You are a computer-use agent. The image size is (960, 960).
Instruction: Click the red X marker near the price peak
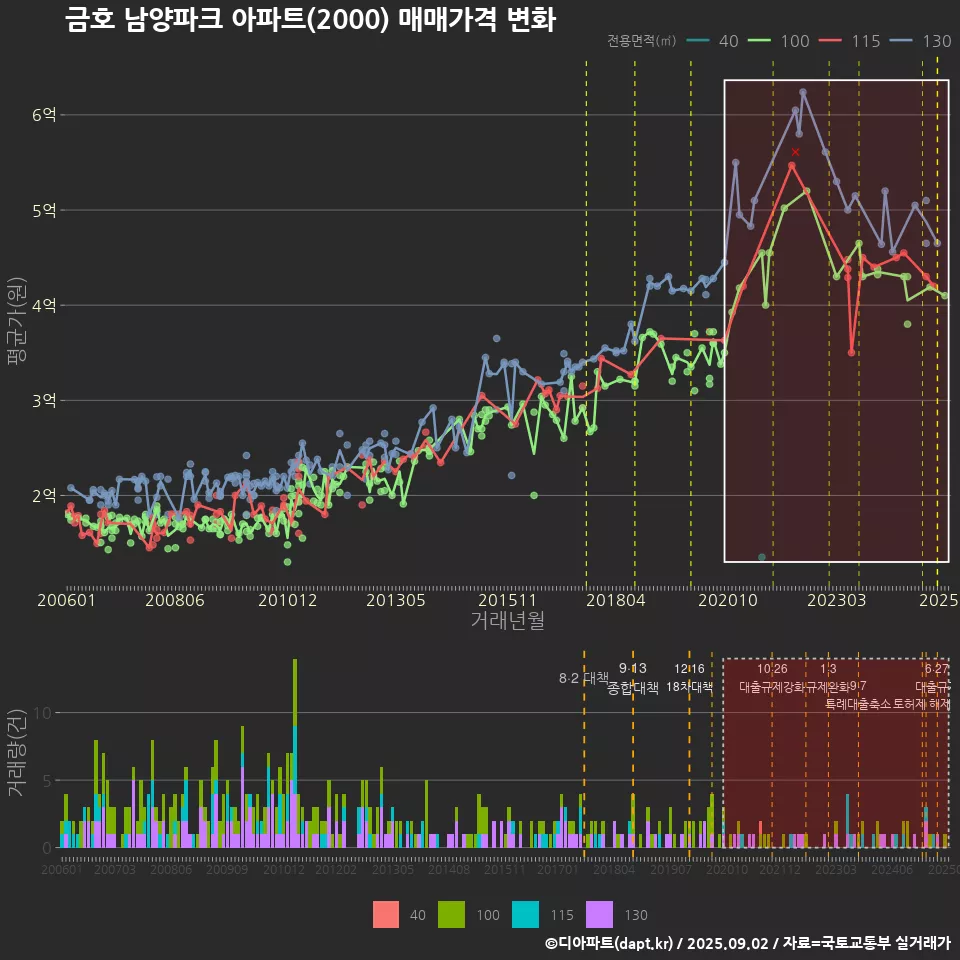click(x=795, y=152)
